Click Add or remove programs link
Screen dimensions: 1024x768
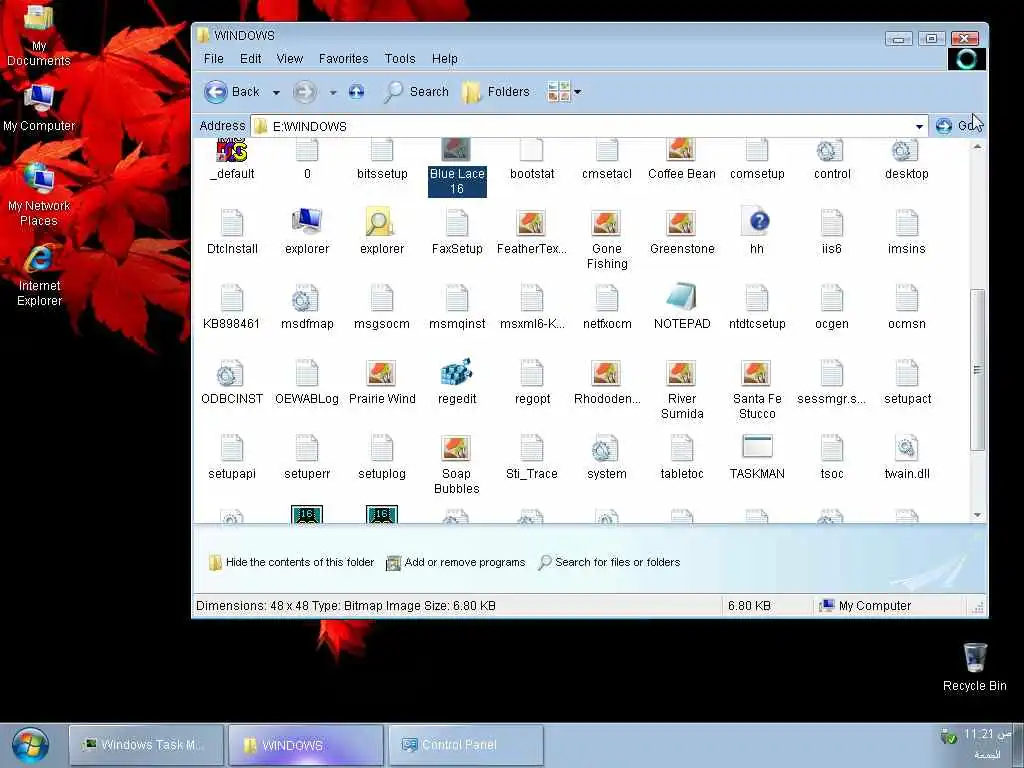[456, 562]
